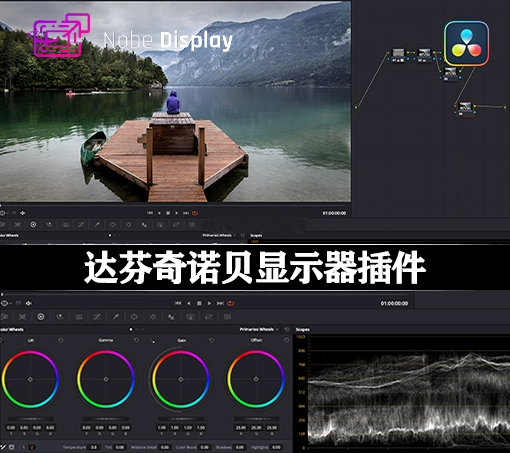Click the Highlights value field
This screenshot has width=510, height=453.
(x=276, y=447)
